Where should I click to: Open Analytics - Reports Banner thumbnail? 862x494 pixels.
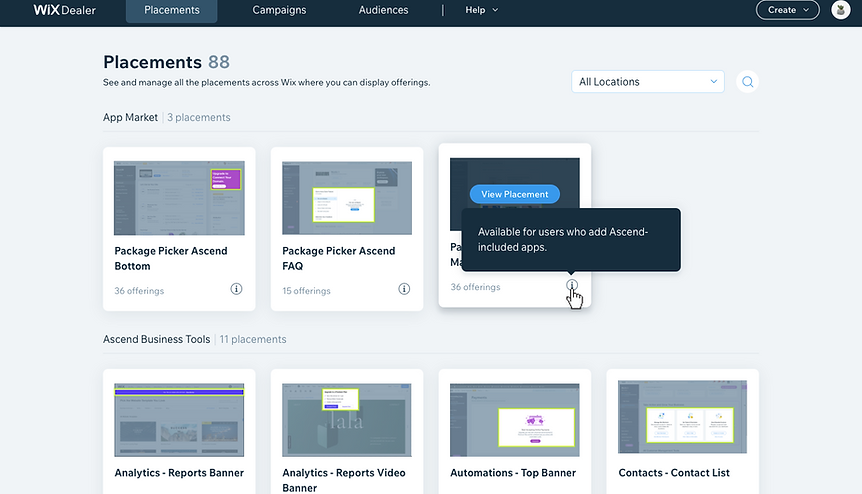pyautogui.click(x=179, y=420)
